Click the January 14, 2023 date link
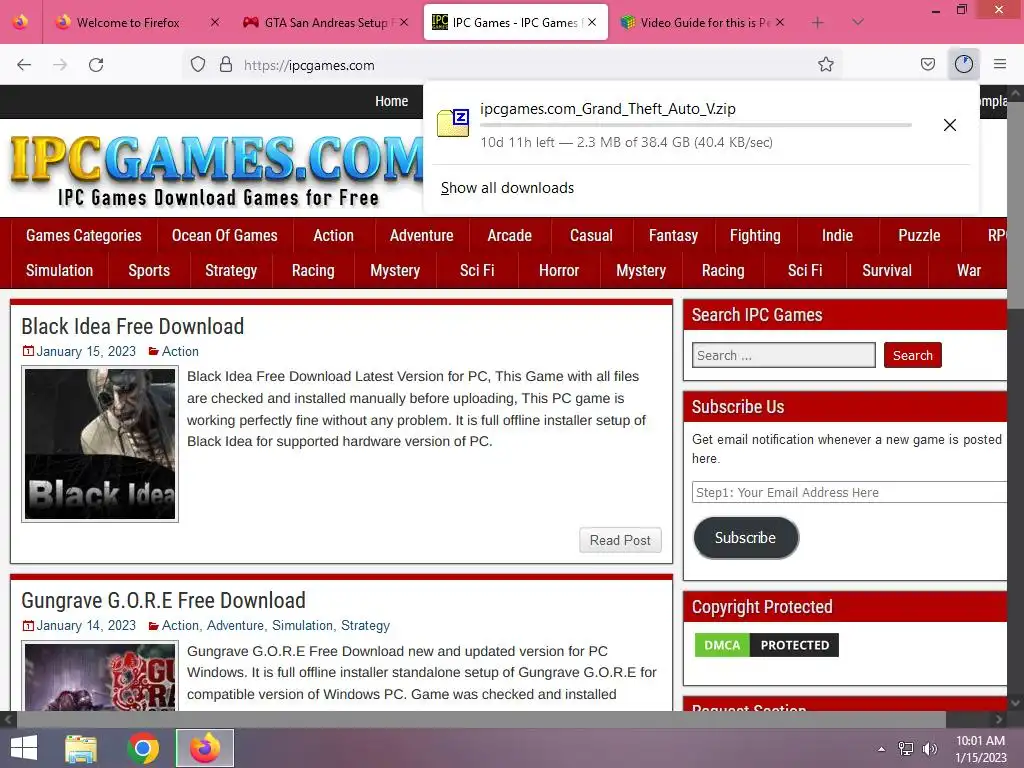This screenshot has width=1024, height=768. coord(86,626)
